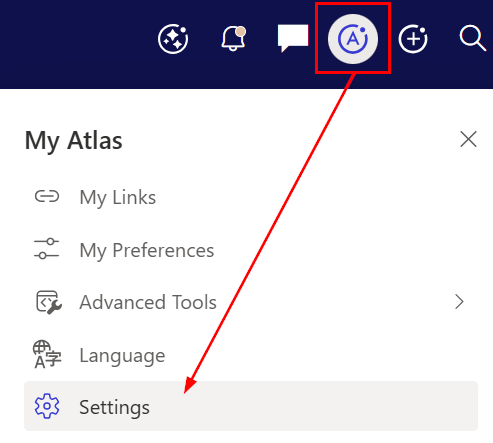Open the chat speech bubble icon

point(293,38)
